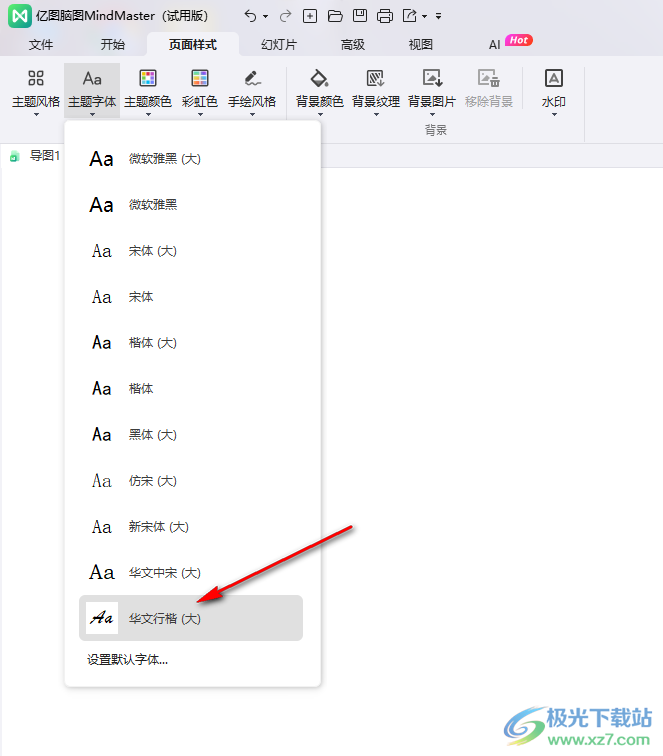Expand the 主题颜色 dropdown arrow
Screen dimensions: 663x756
tap(148, 115)
